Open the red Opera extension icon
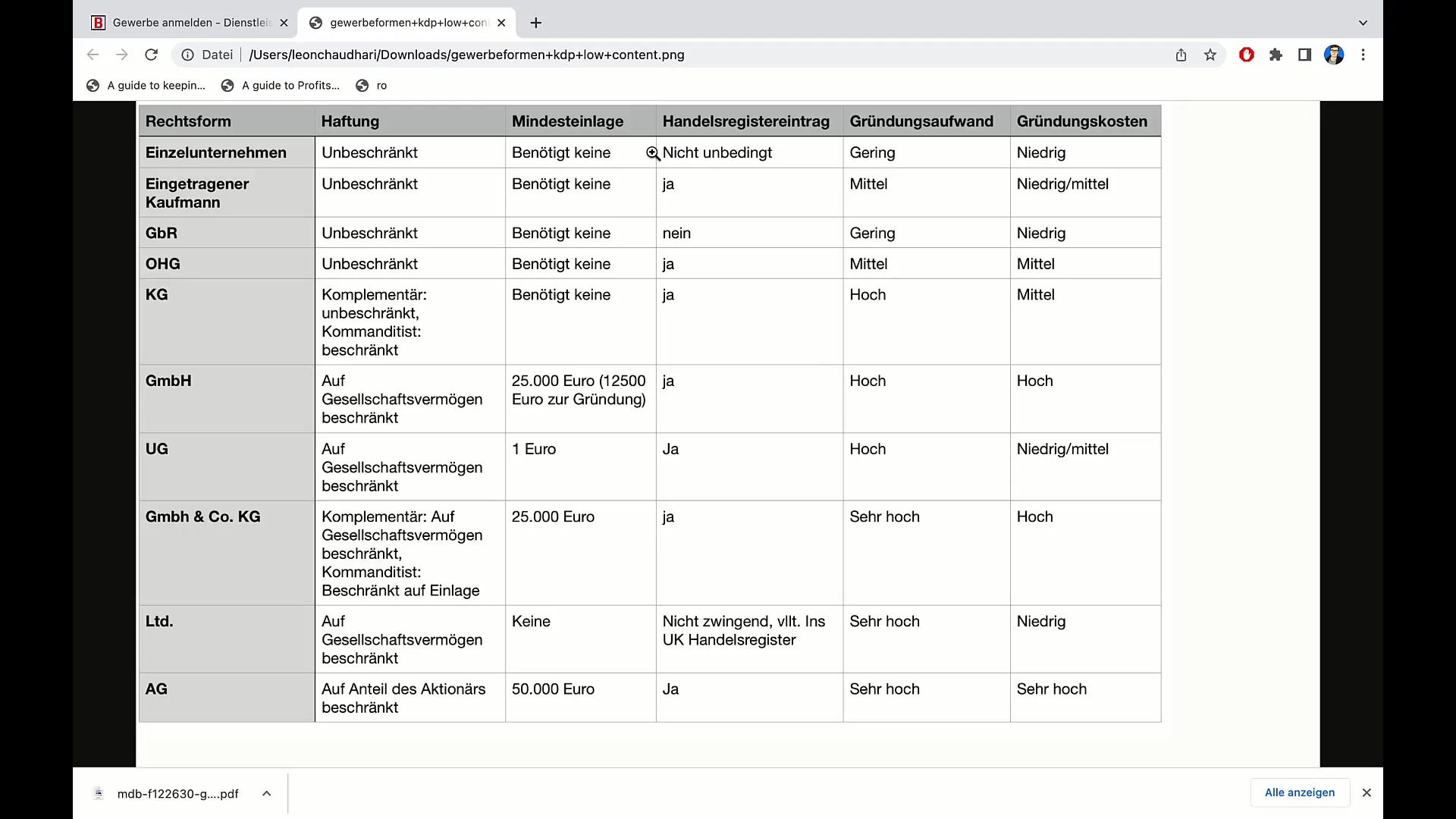 tap(1247, 55)
